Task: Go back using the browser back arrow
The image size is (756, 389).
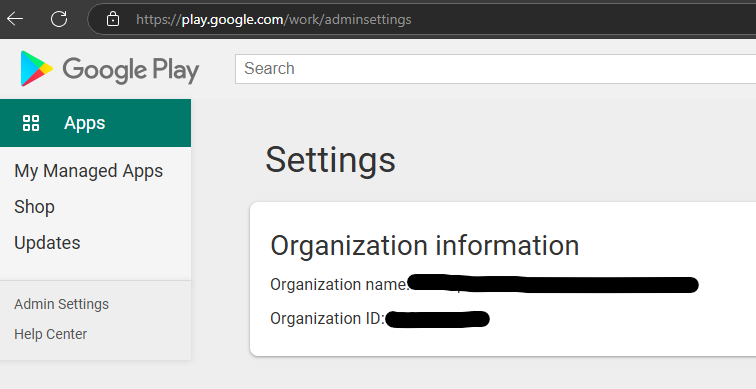Action: pos(15,19)
